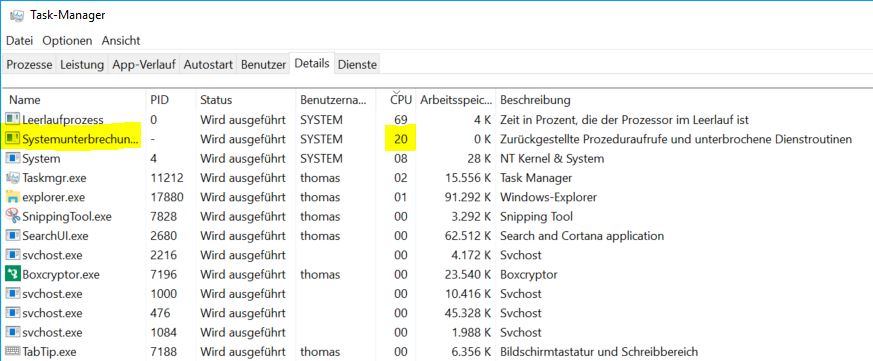Select the SearchUI.exe process name

coord(56,236)
